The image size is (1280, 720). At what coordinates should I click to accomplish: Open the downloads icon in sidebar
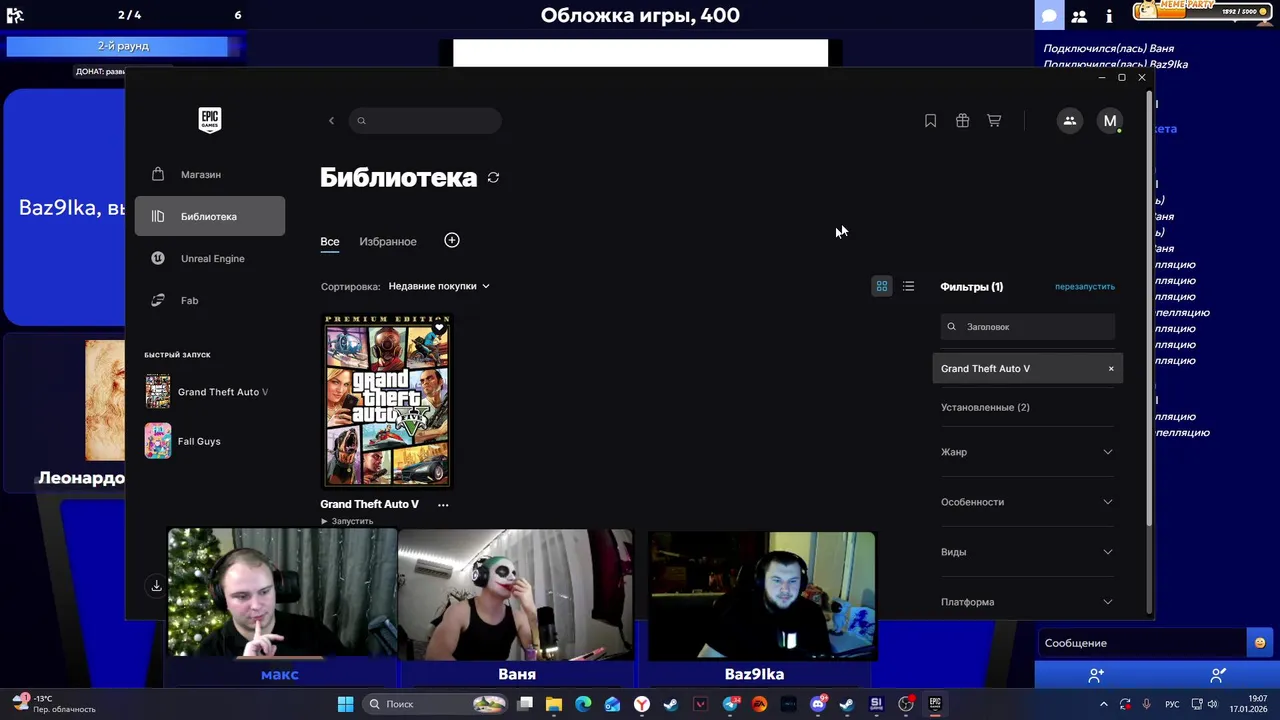[x=156, y=587]
